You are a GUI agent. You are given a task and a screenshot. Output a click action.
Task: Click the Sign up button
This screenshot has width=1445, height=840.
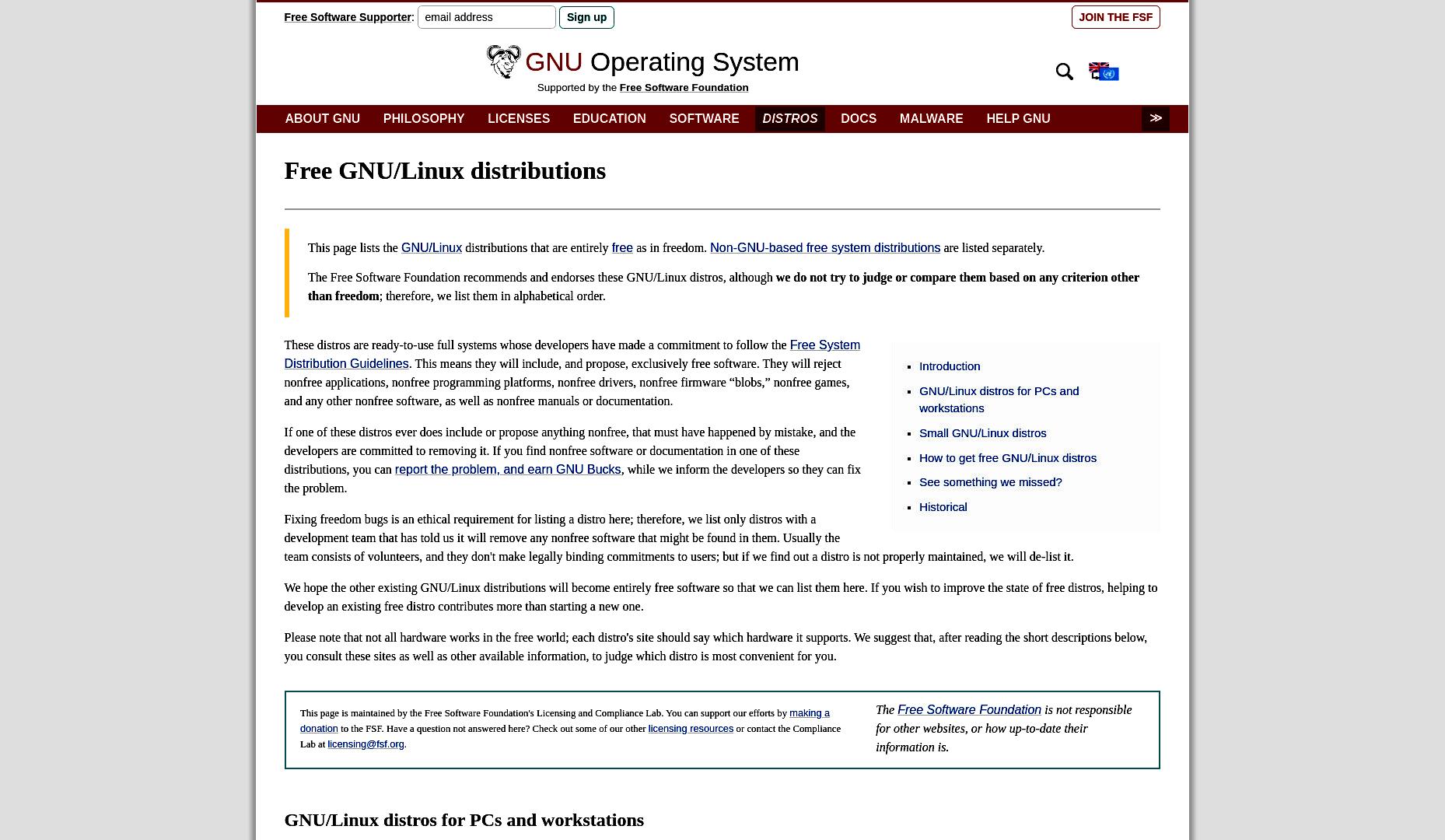pyautogui.click(x=586, y=17)
